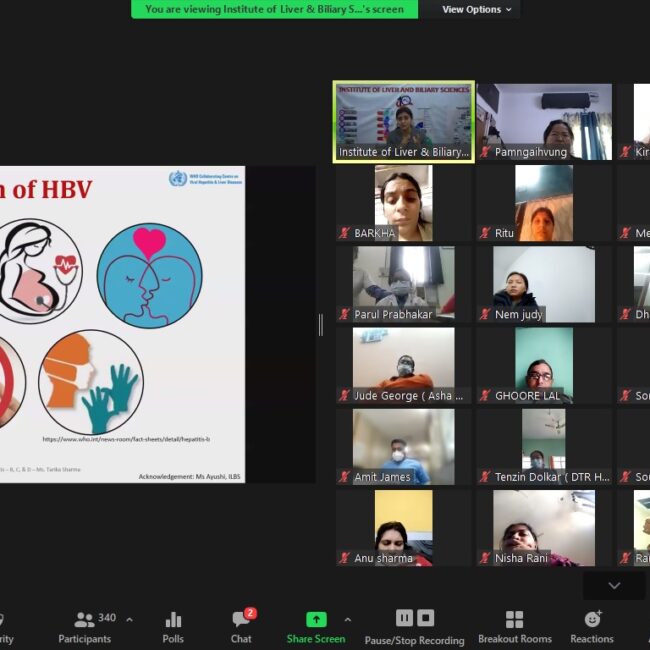Expand the View Options dropdown
650x650 pixels.
[477, 9]
